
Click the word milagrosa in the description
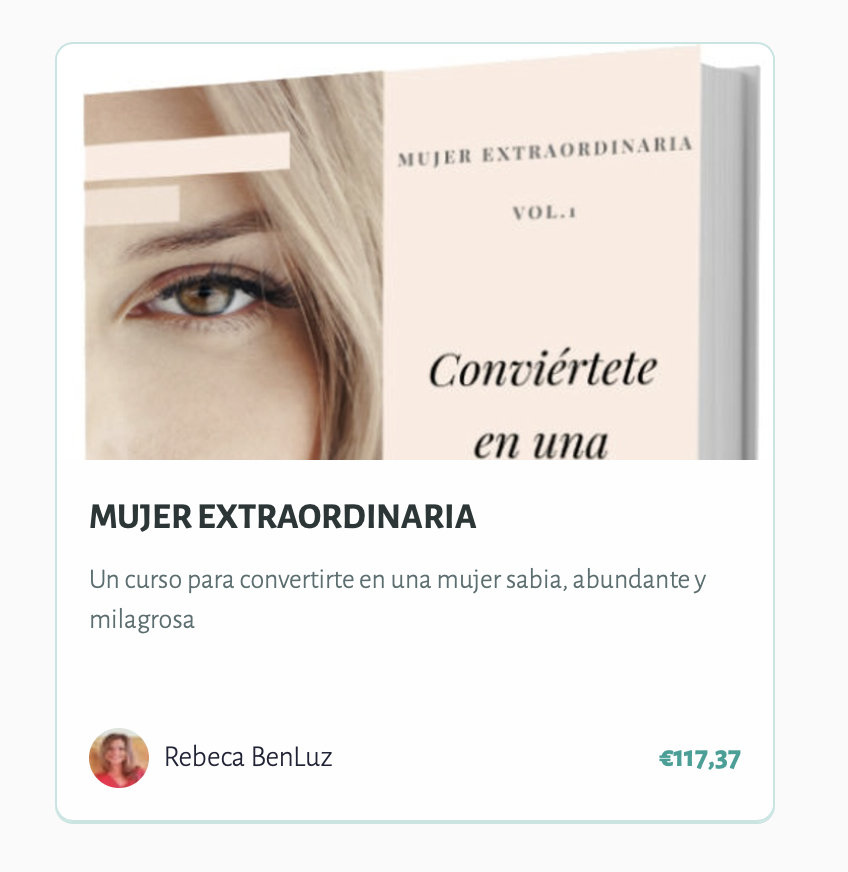click(x=142, y=620)
